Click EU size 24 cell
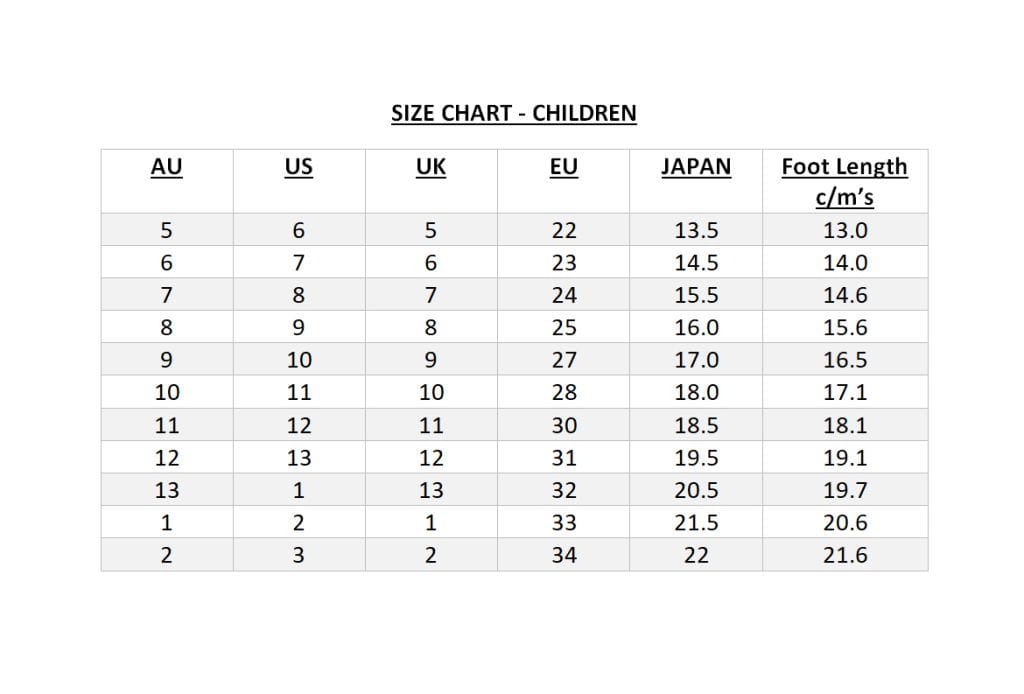 564,295
